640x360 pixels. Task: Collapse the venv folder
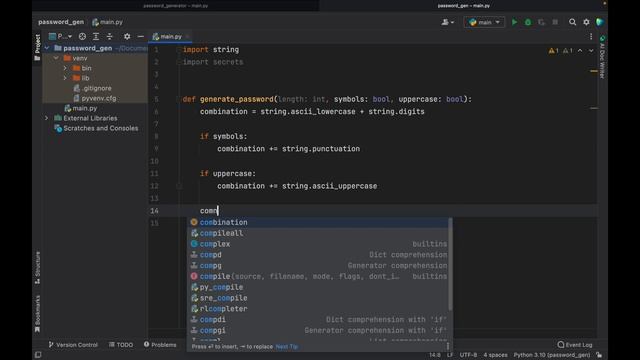tap(56, 58)
